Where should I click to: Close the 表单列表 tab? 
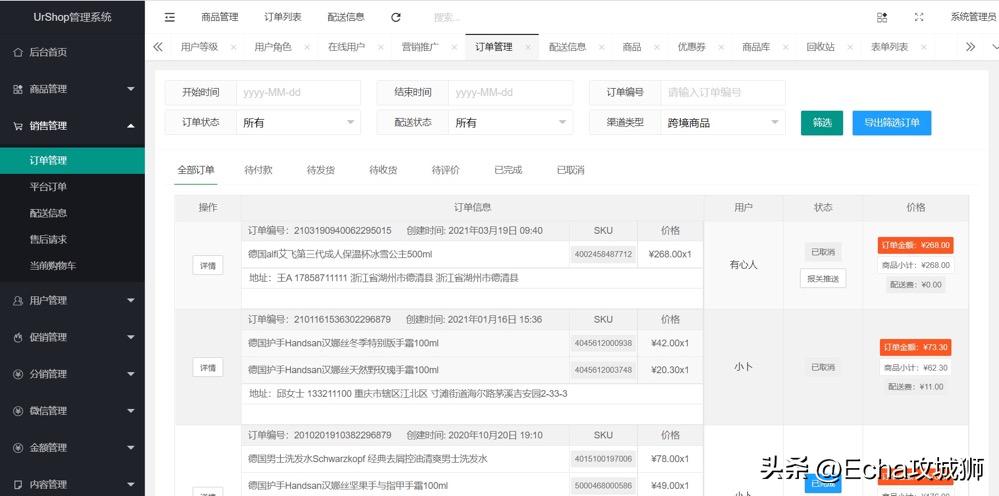click(x=924, y=47)
